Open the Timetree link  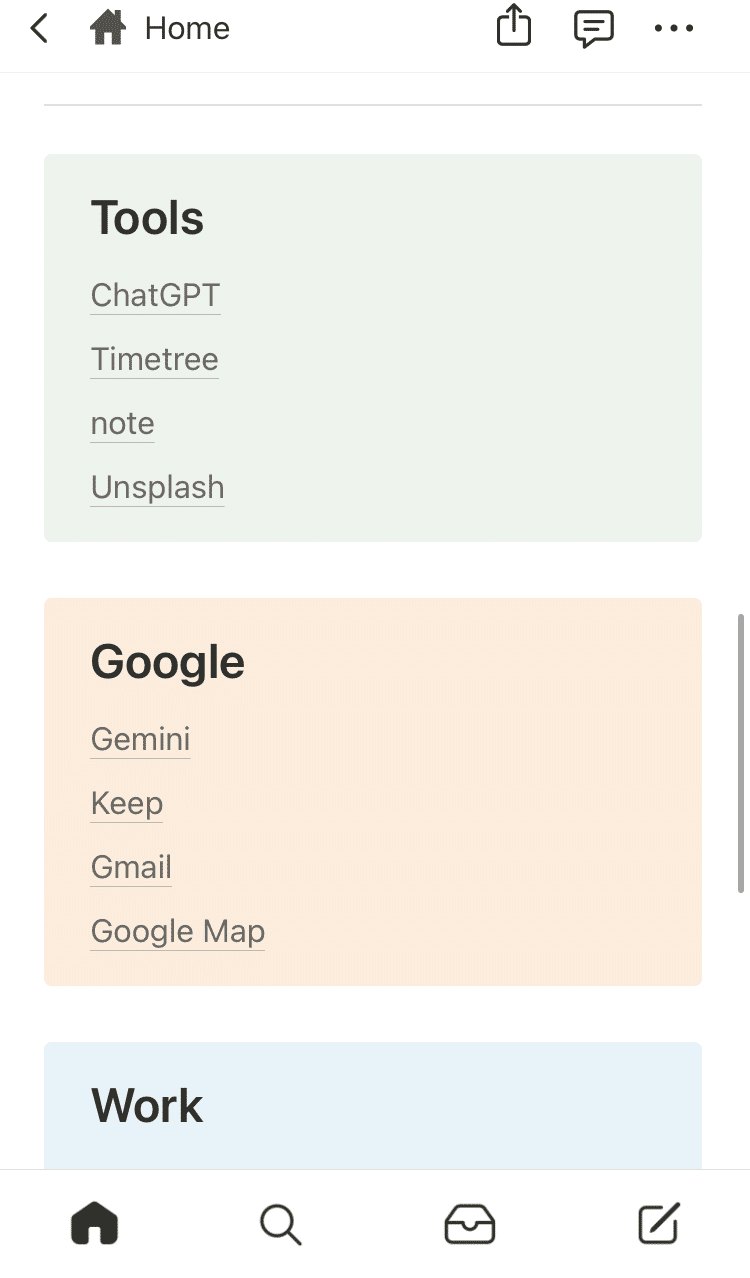point(154,359)
